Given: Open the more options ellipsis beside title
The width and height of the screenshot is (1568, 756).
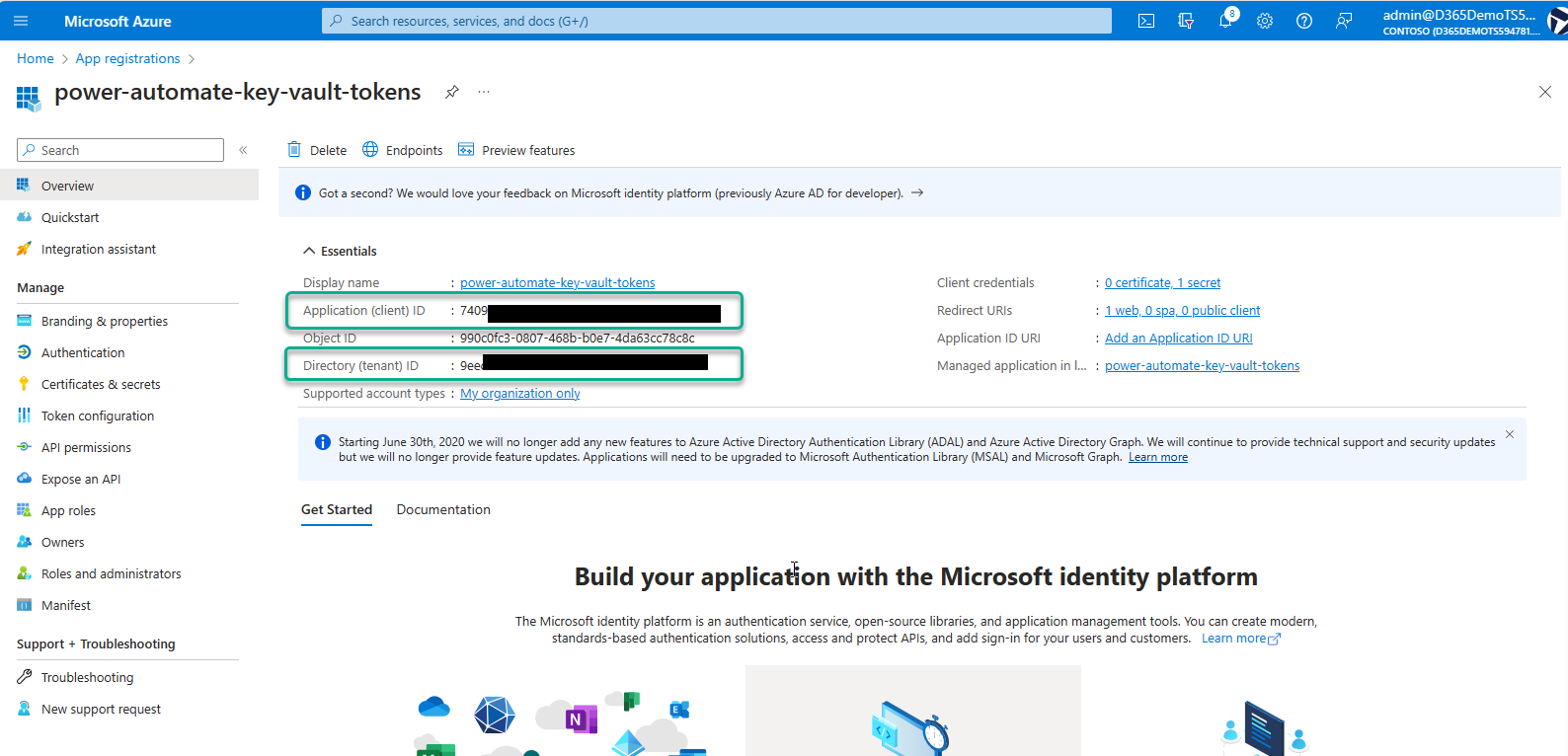Looking at the screenshot, I should [484, 92].
